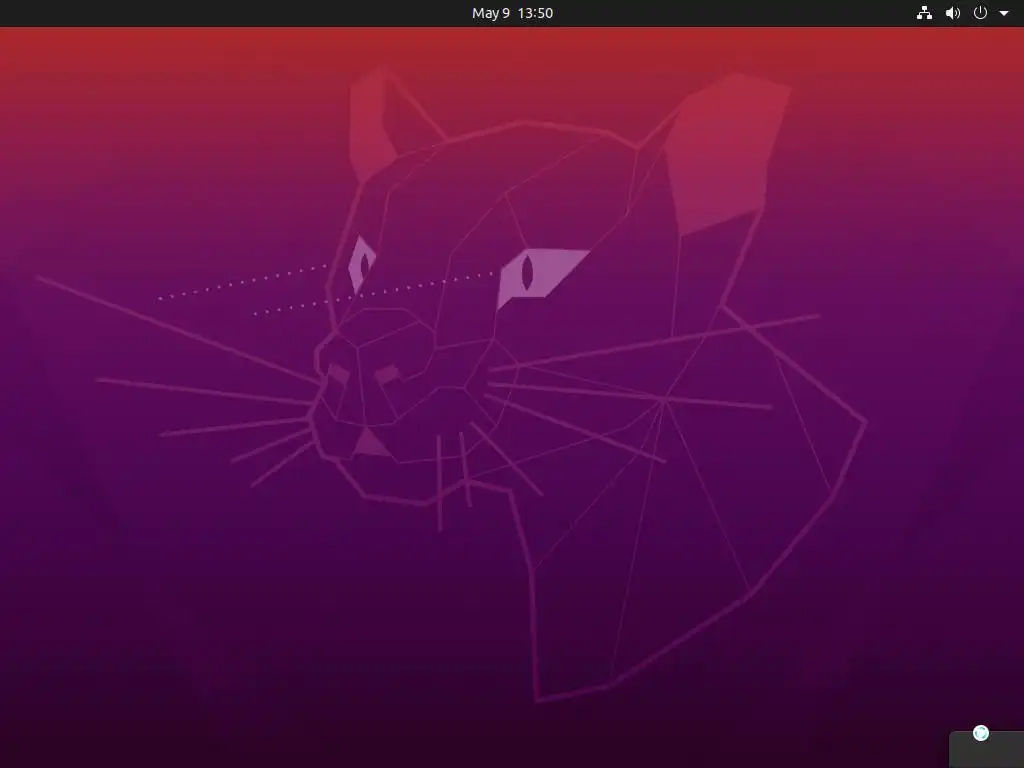Click the volume speaker icon

pyautogui.click(x=953, y=13)
